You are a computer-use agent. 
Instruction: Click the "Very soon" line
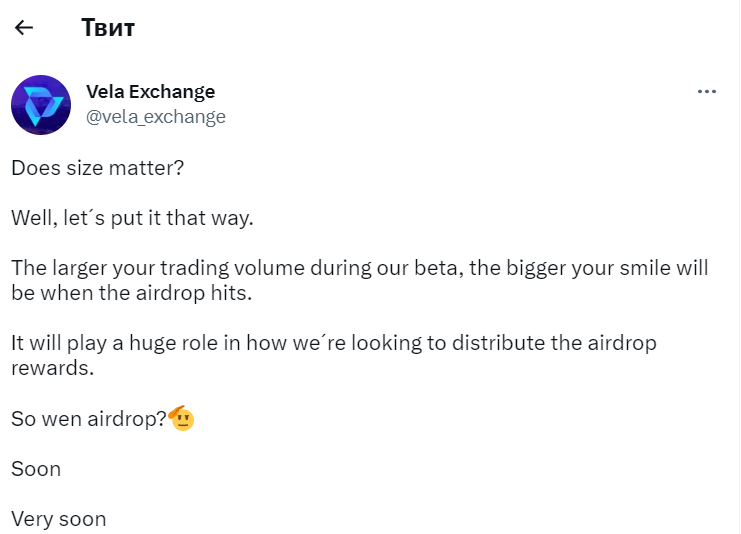tap(58, 519)
